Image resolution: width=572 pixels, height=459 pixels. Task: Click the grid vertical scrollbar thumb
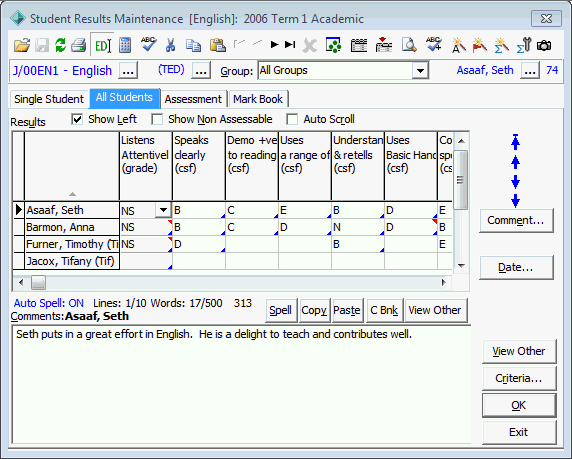[461, 180]
